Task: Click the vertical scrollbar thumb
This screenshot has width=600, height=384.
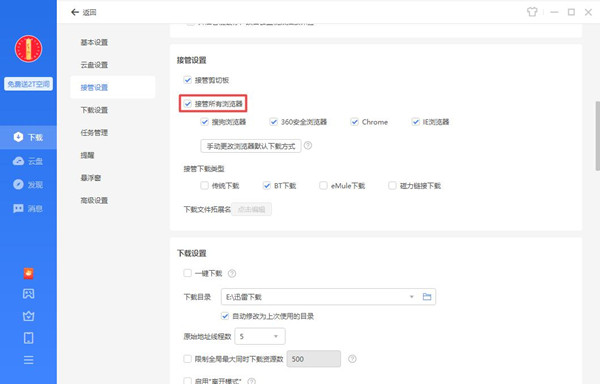Action: [597, 136]
